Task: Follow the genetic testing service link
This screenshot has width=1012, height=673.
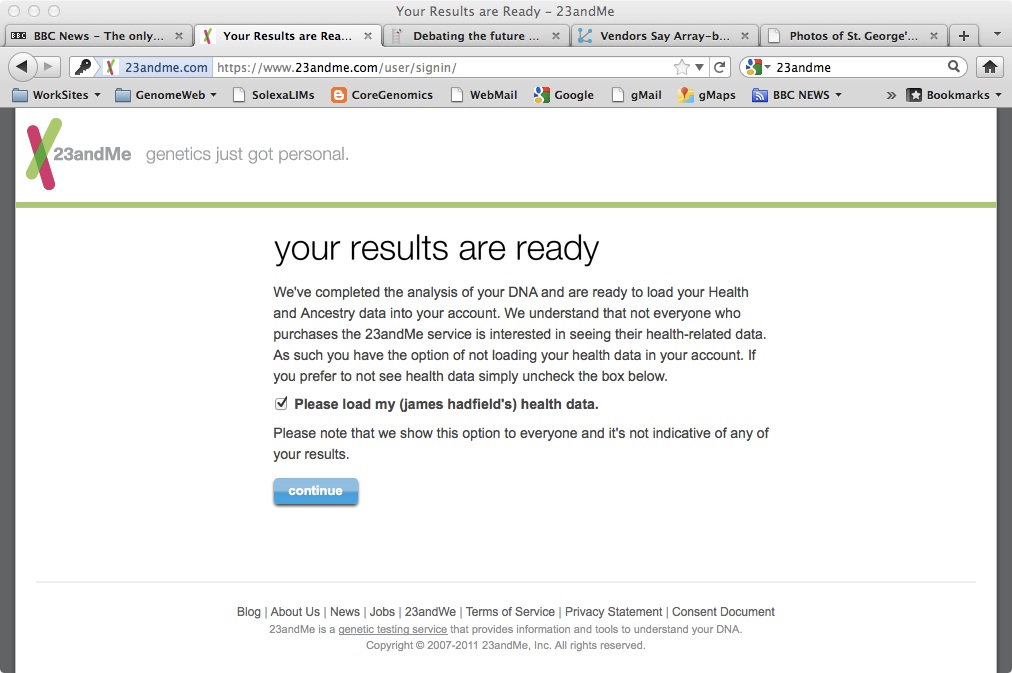Action: tap(392, 629)
